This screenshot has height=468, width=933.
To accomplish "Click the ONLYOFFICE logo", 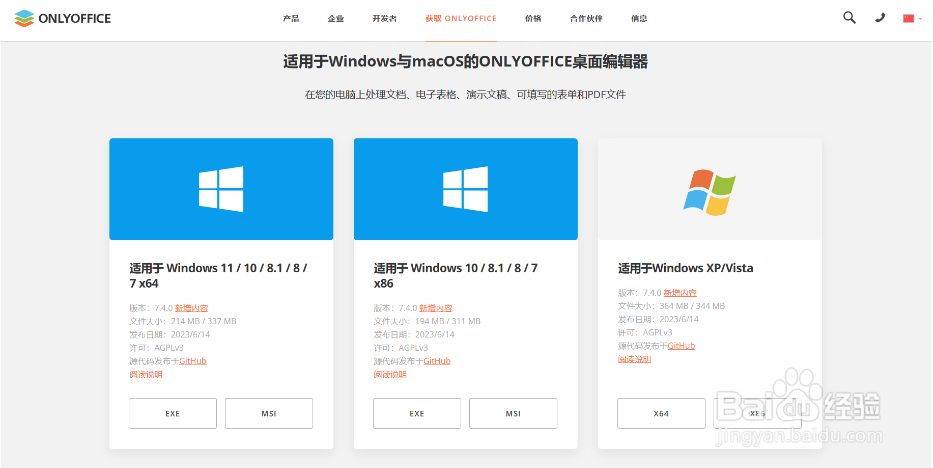I will (x=63, y=18).
